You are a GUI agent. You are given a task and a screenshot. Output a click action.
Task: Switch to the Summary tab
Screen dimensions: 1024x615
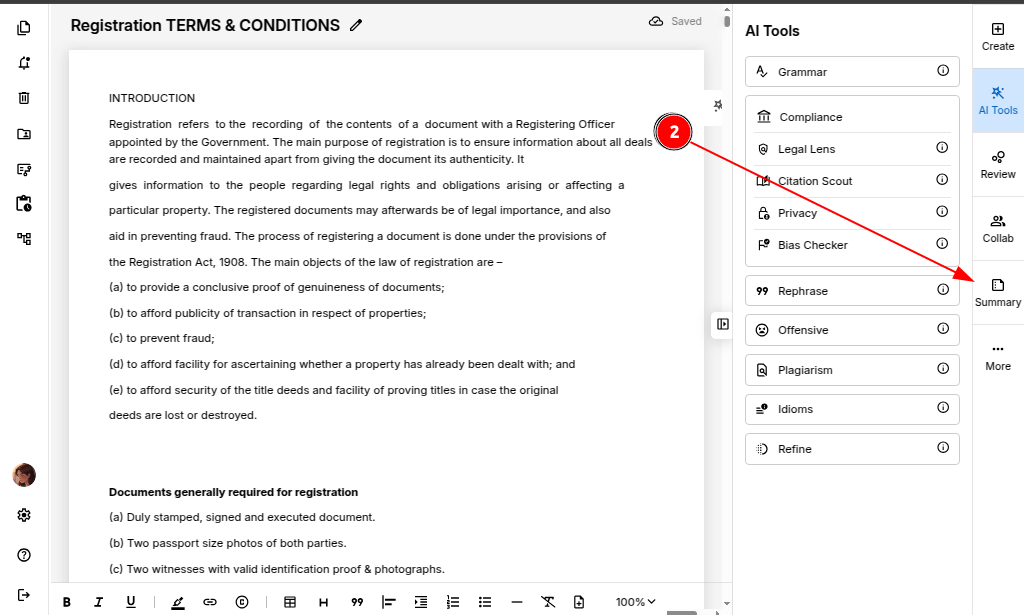[997, 292]
